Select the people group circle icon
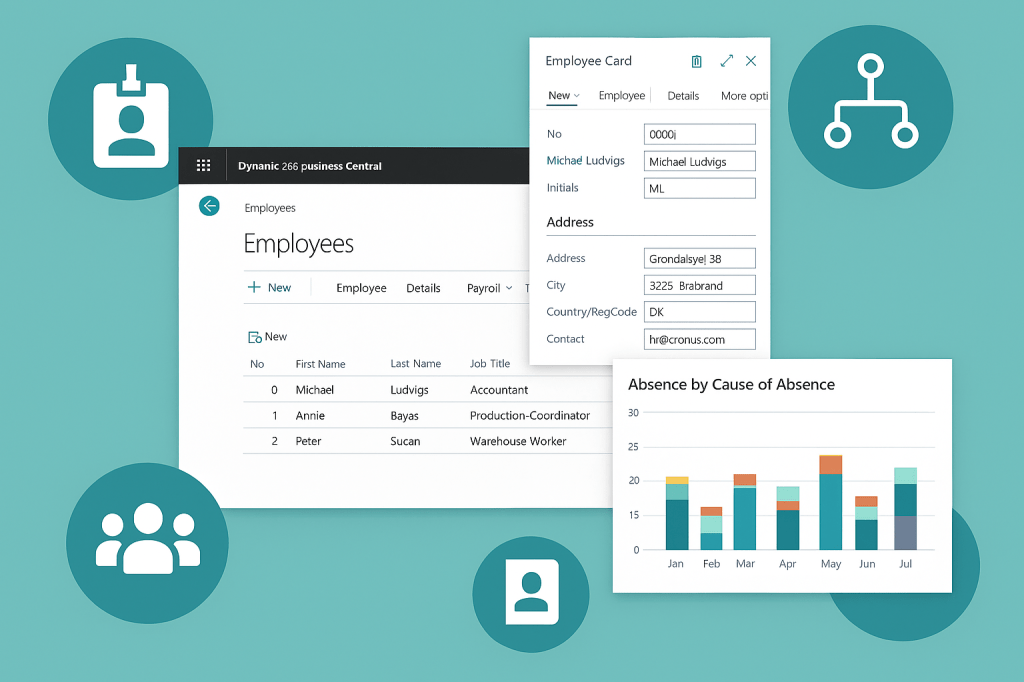The width and height of the screenshot is (1024, 682). click(147, 541)
